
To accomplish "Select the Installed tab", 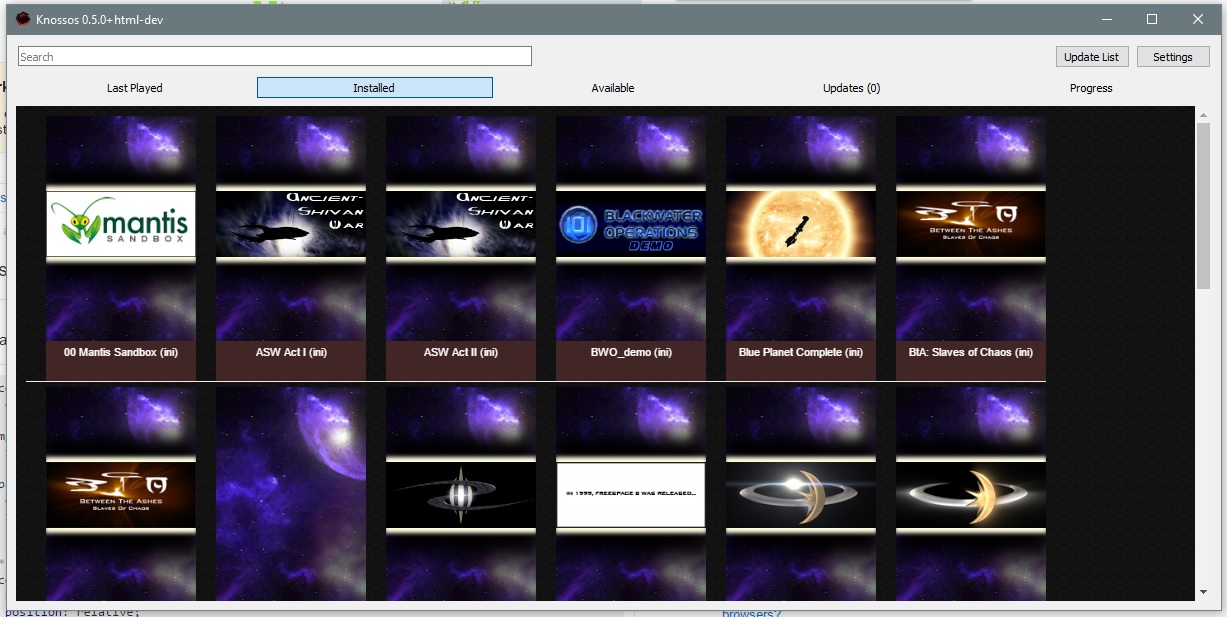I will click(x=375, y=88).
